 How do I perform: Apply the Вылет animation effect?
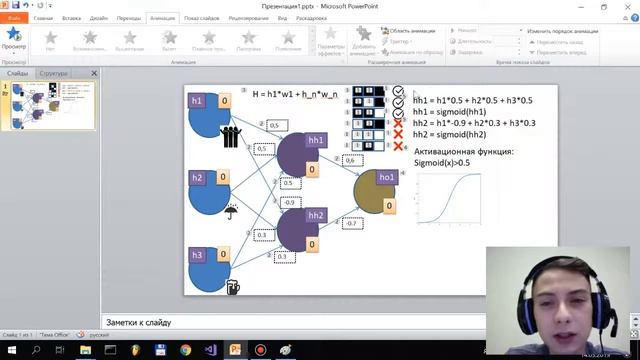coord(169,41)
